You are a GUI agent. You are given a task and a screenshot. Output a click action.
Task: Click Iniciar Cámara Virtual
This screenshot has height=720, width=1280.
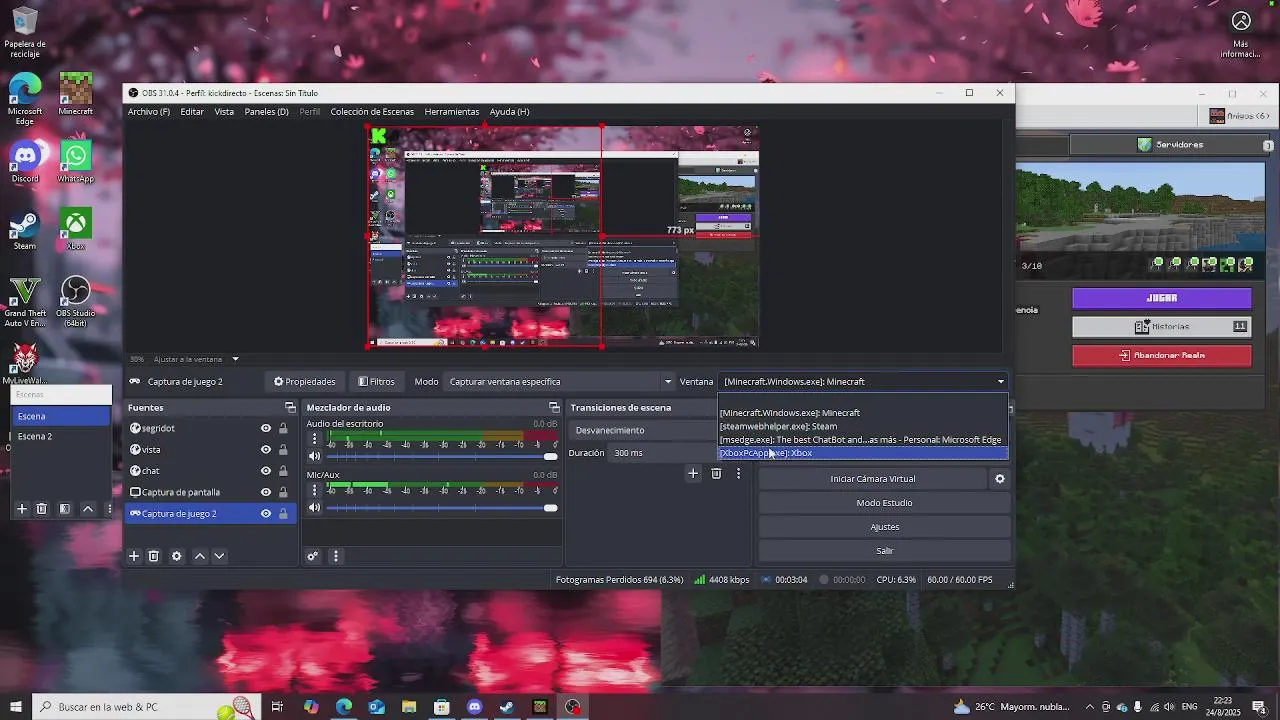click(872, 479)
